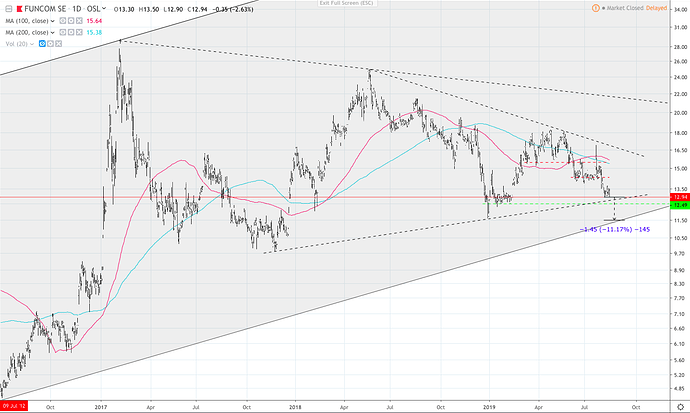Open the MA (200, close) indicator dropdown
The width and height of the screenshot is (690, 413).
tap(52, 33)
